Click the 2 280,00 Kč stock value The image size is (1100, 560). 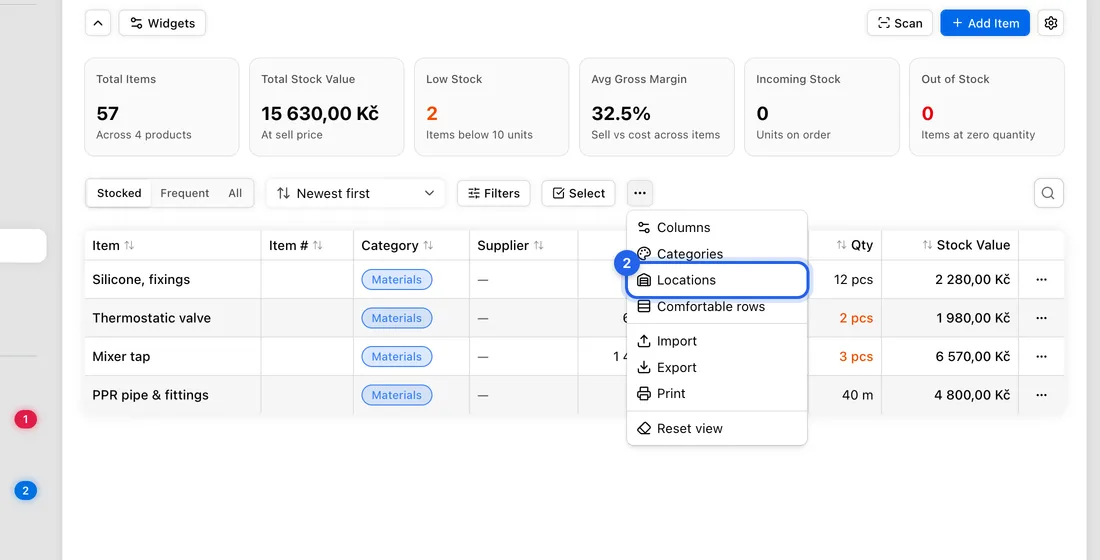(972, 279)
